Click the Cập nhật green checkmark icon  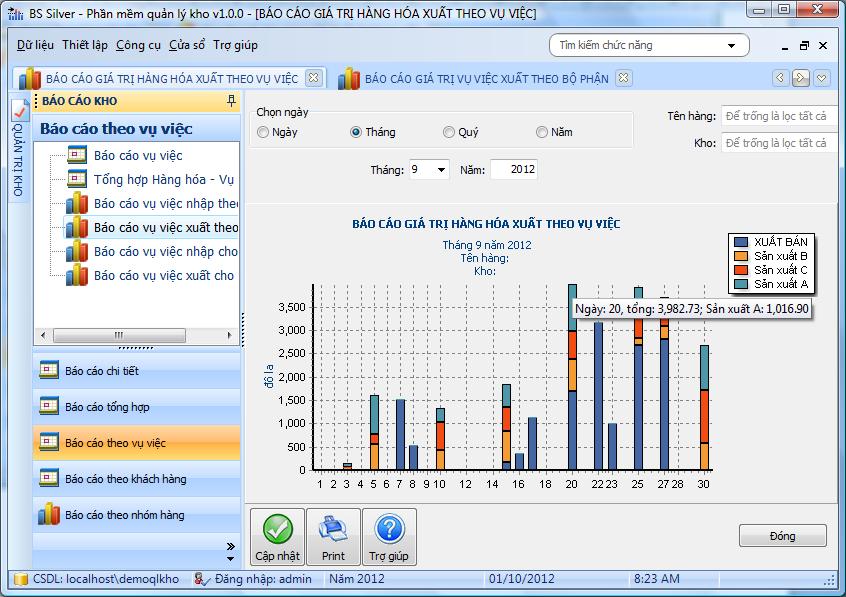[277, 530]
